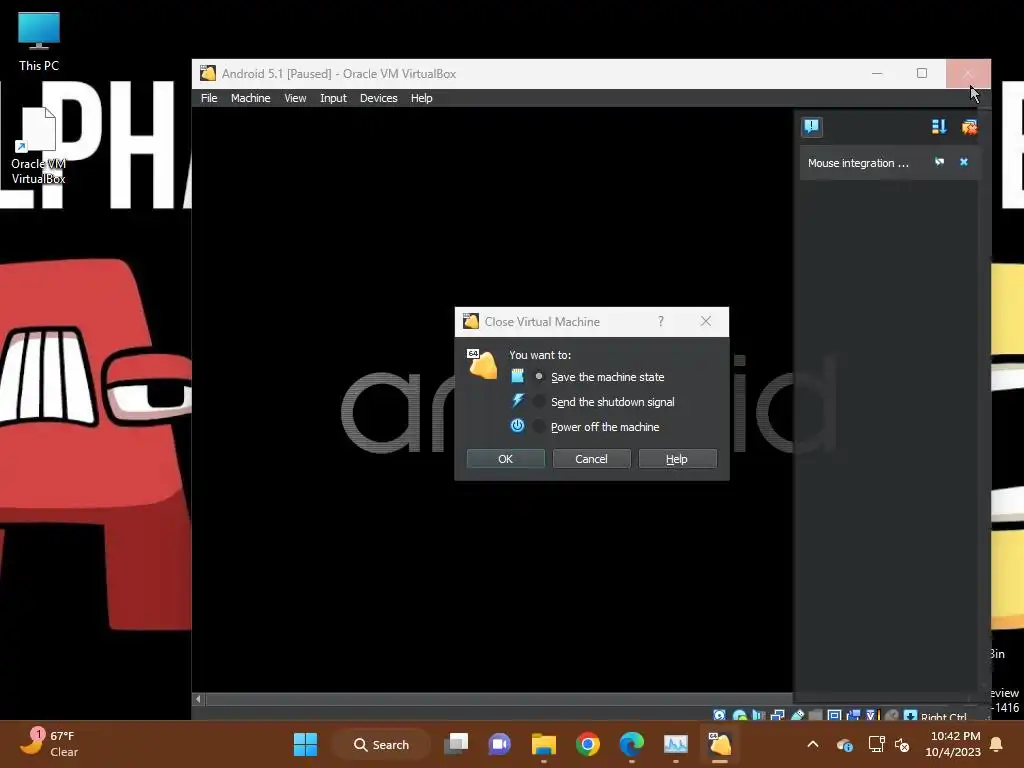Image resolution: width=1024 pixels, height=768 pixels.
Task: Click the notification bell on taskbar
Action: [997, 744]
